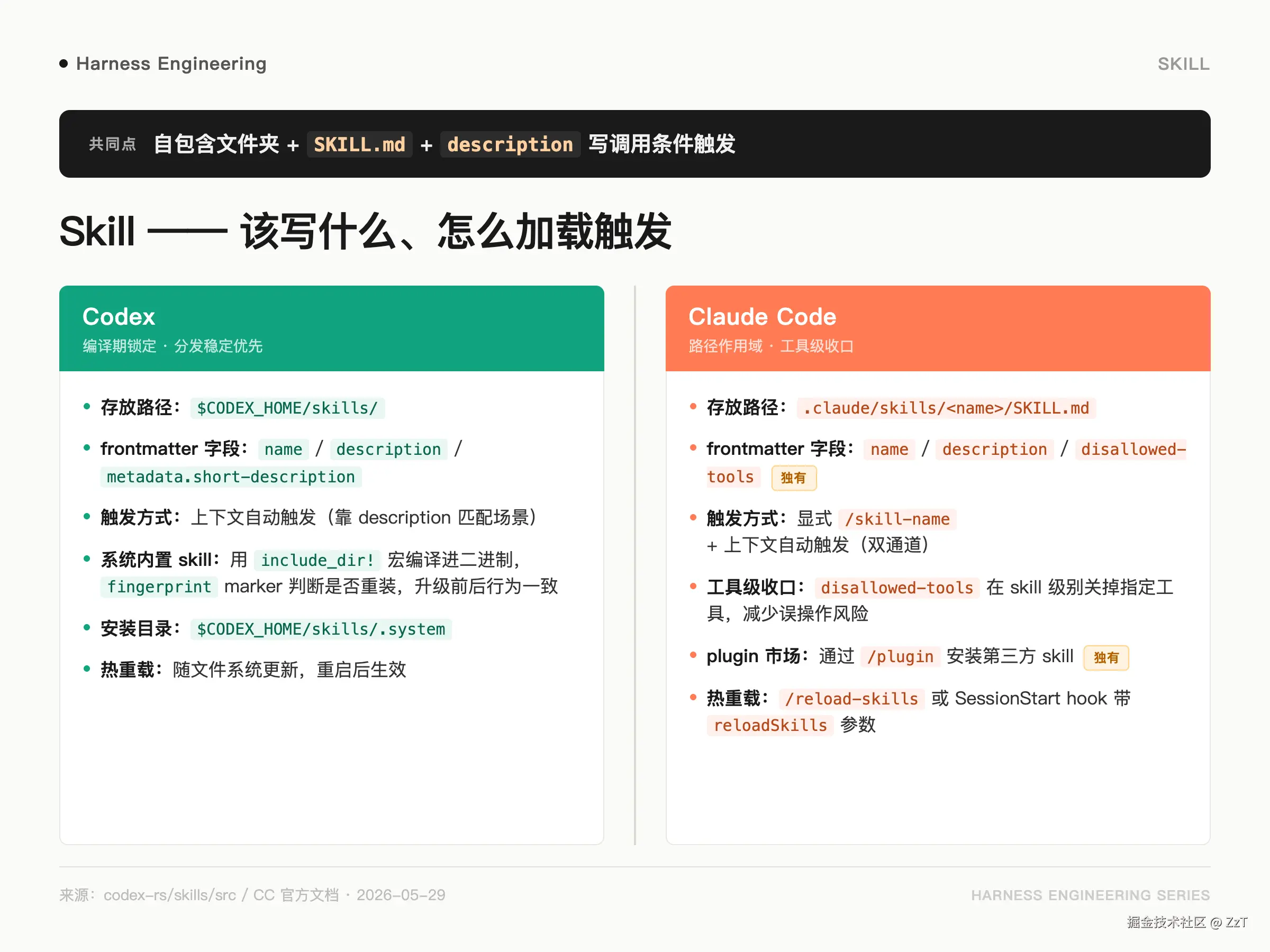Click the slide title 'Skill —— 该写什么、怎么加载触发'
Viewport: 1270px width, 952px height.
[x=366, y=231]
